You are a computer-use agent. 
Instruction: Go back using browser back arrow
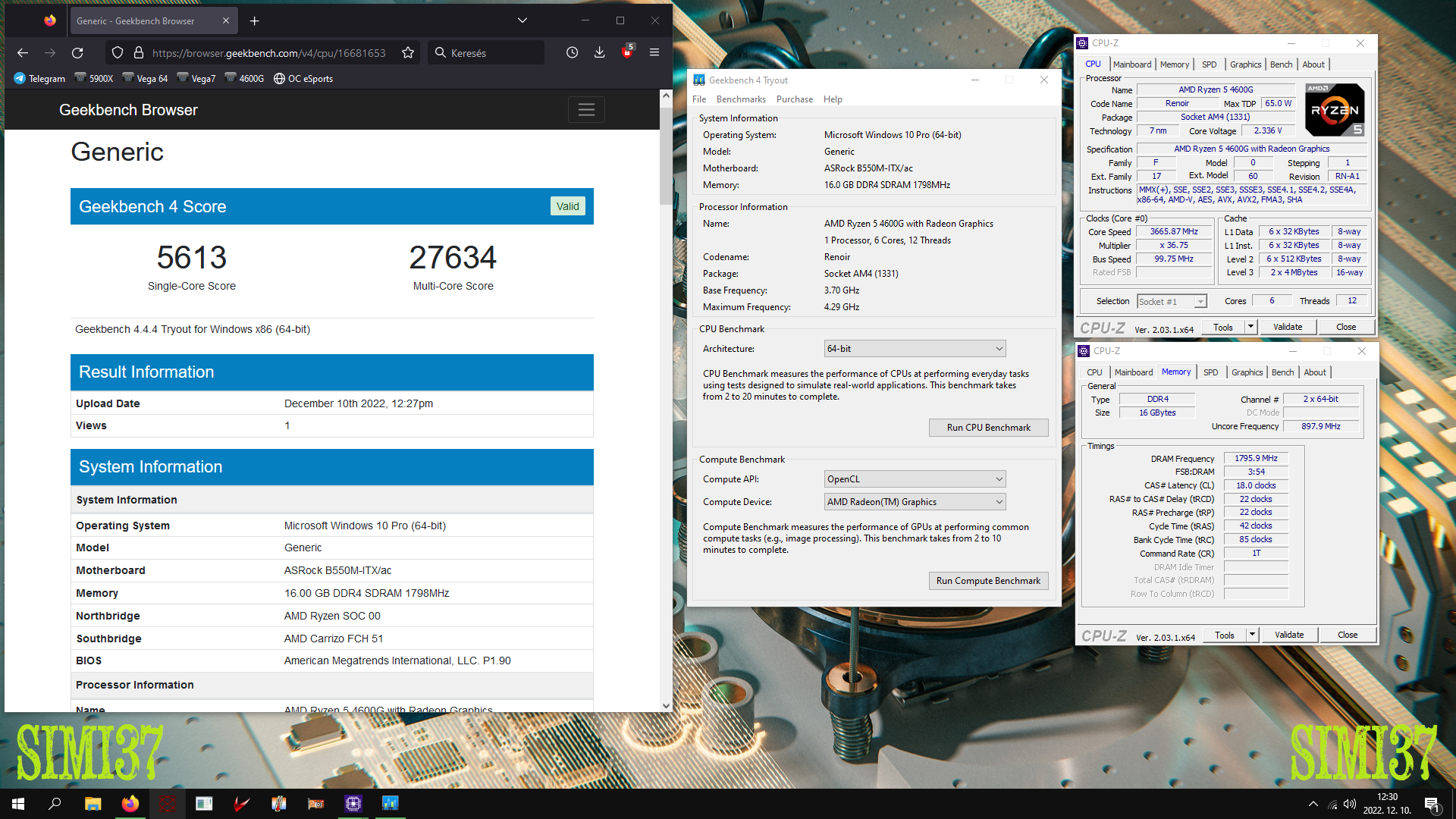(23, 52)
